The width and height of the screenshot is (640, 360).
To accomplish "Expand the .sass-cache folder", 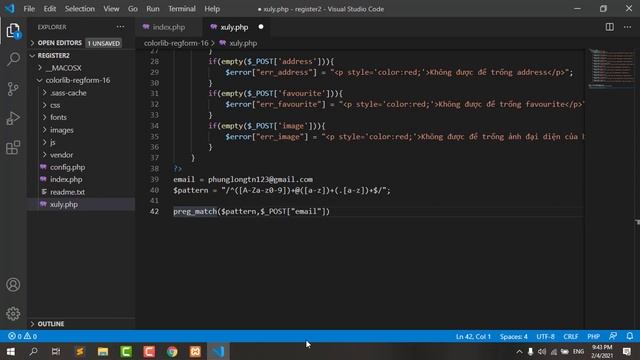I will (x=68, y=93).
